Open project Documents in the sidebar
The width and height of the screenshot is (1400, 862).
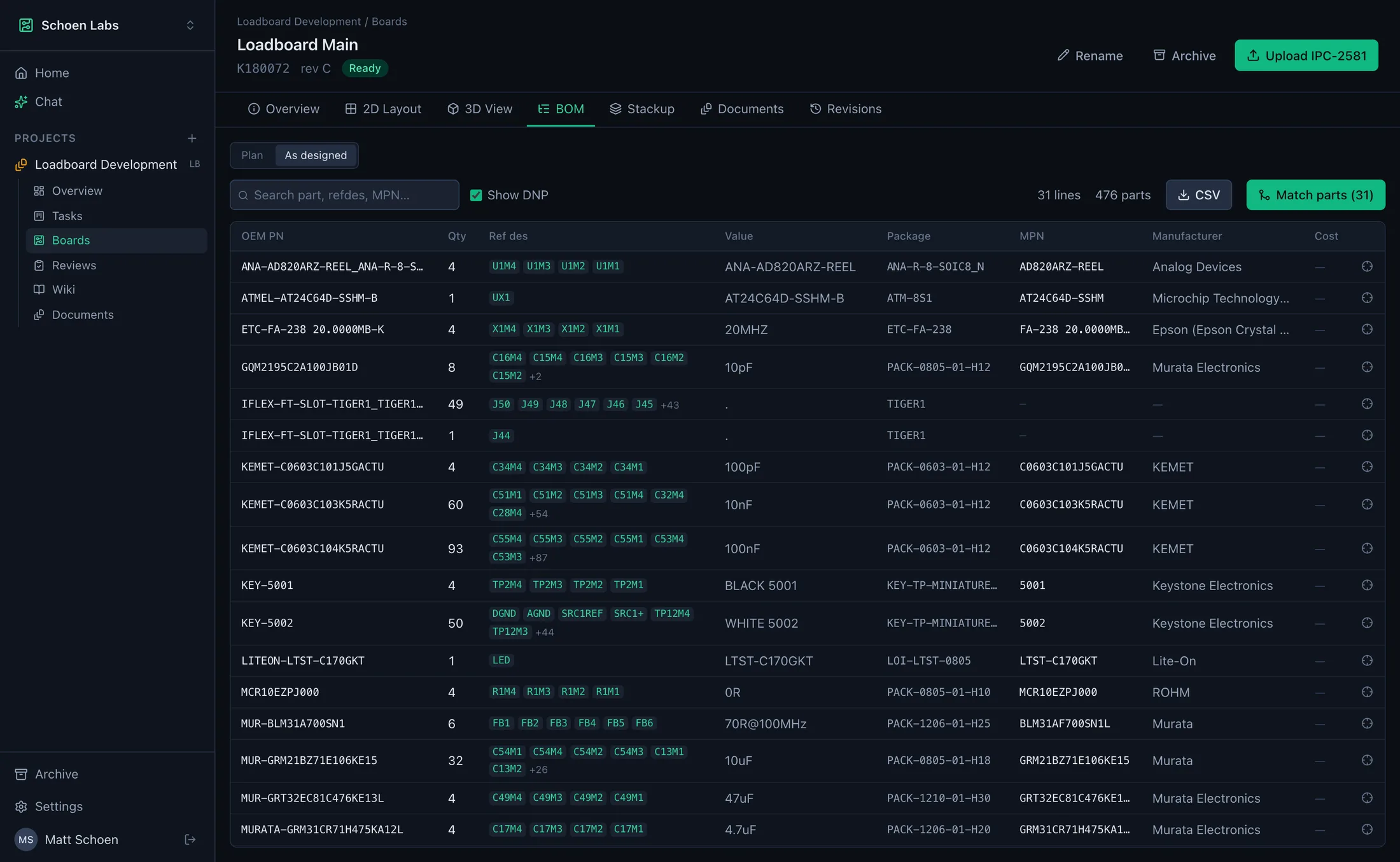(83, 314)
